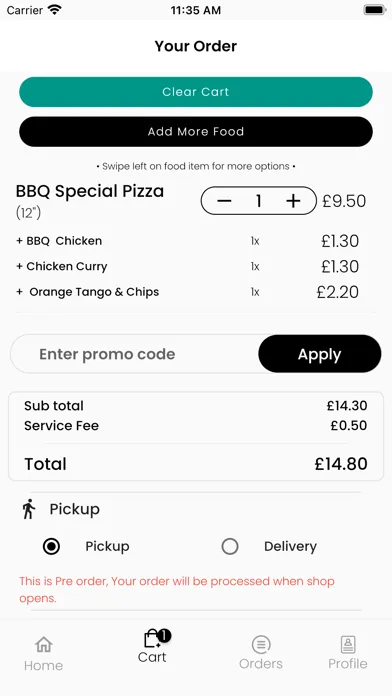Click the Chicken Curry add-on row
Image resolution: width=392 pixels, height=696 pixels.
pyautogui.click(x=187, y=266)
